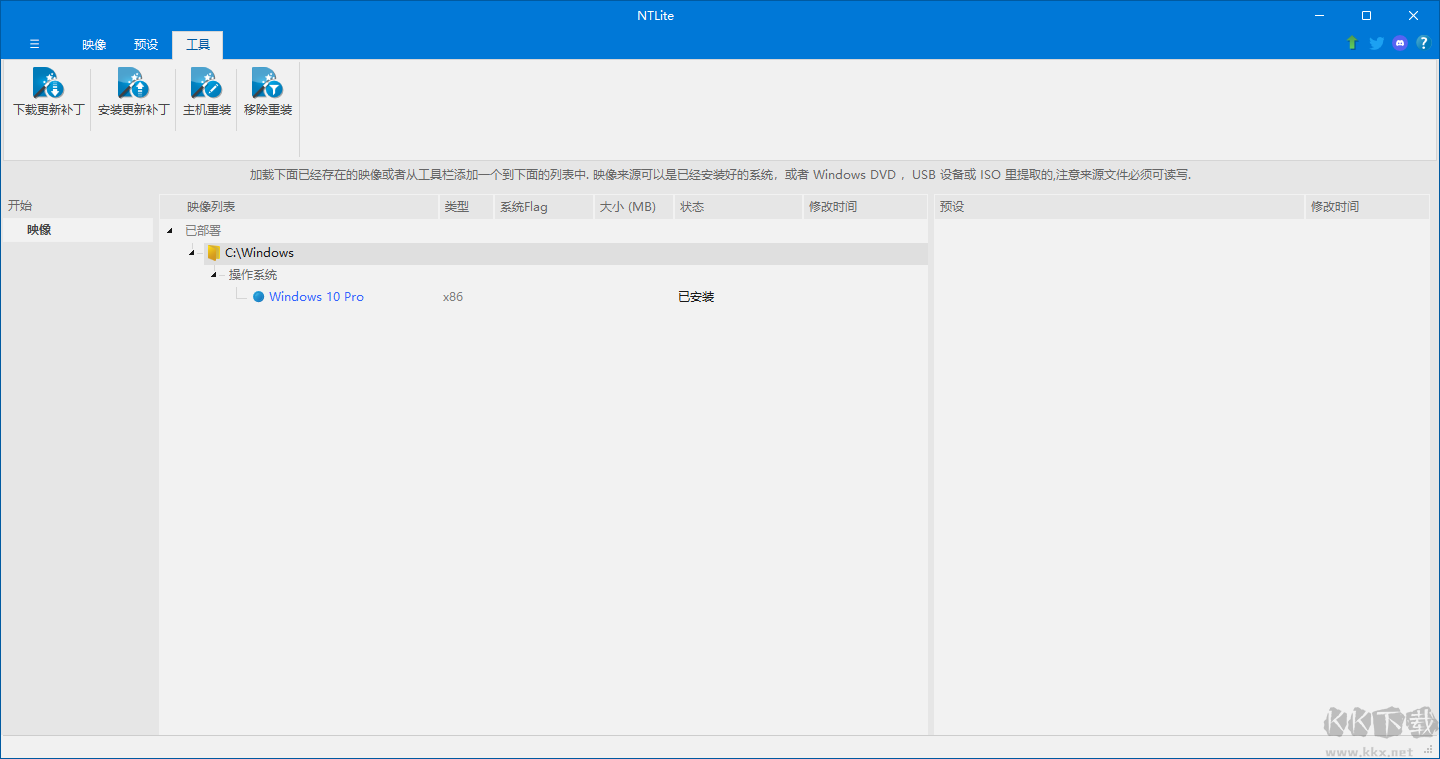Collapse the 操作系统 tree node
The height and width of the screenshot is (759, 1440).
click(x=214, y=275)
